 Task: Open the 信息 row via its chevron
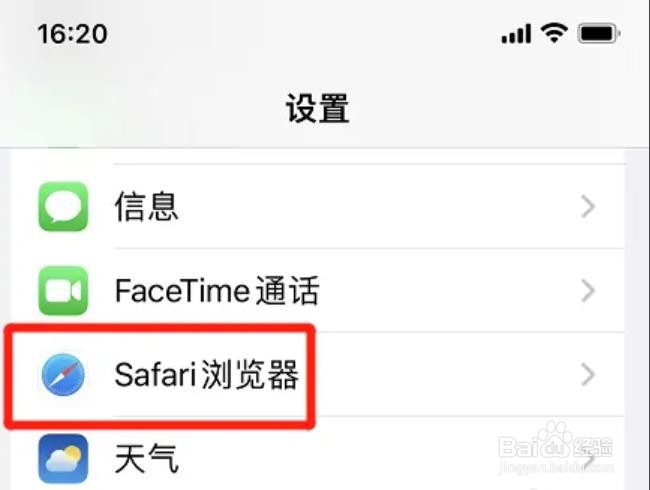click(x=588, y=207)
